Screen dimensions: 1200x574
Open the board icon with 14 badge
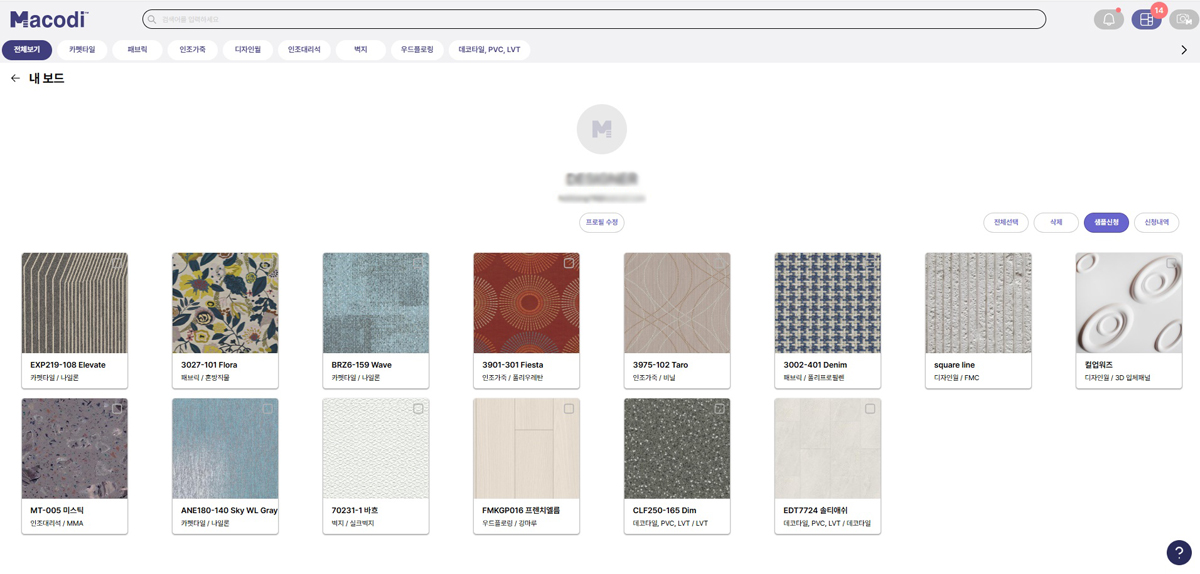coord(1146,19)
